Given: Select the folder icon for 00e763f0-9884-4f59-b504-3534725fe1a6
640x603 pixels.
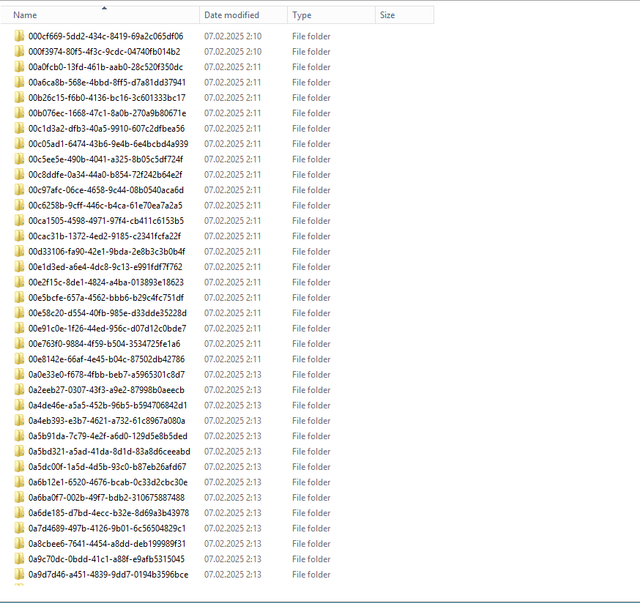Looking at the screenshot, I should pos(19,344).
